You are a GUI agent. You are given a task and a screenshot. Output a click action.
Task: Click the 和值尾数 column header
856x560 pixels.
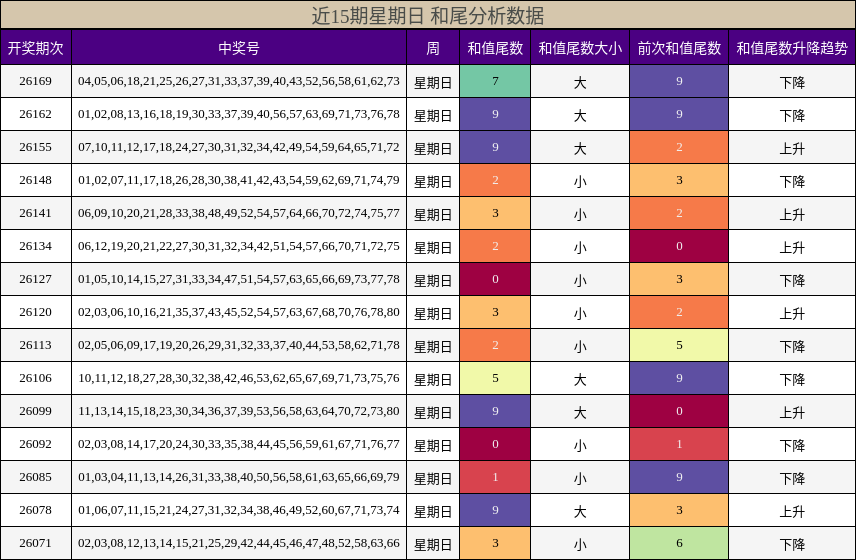point(495,47)
